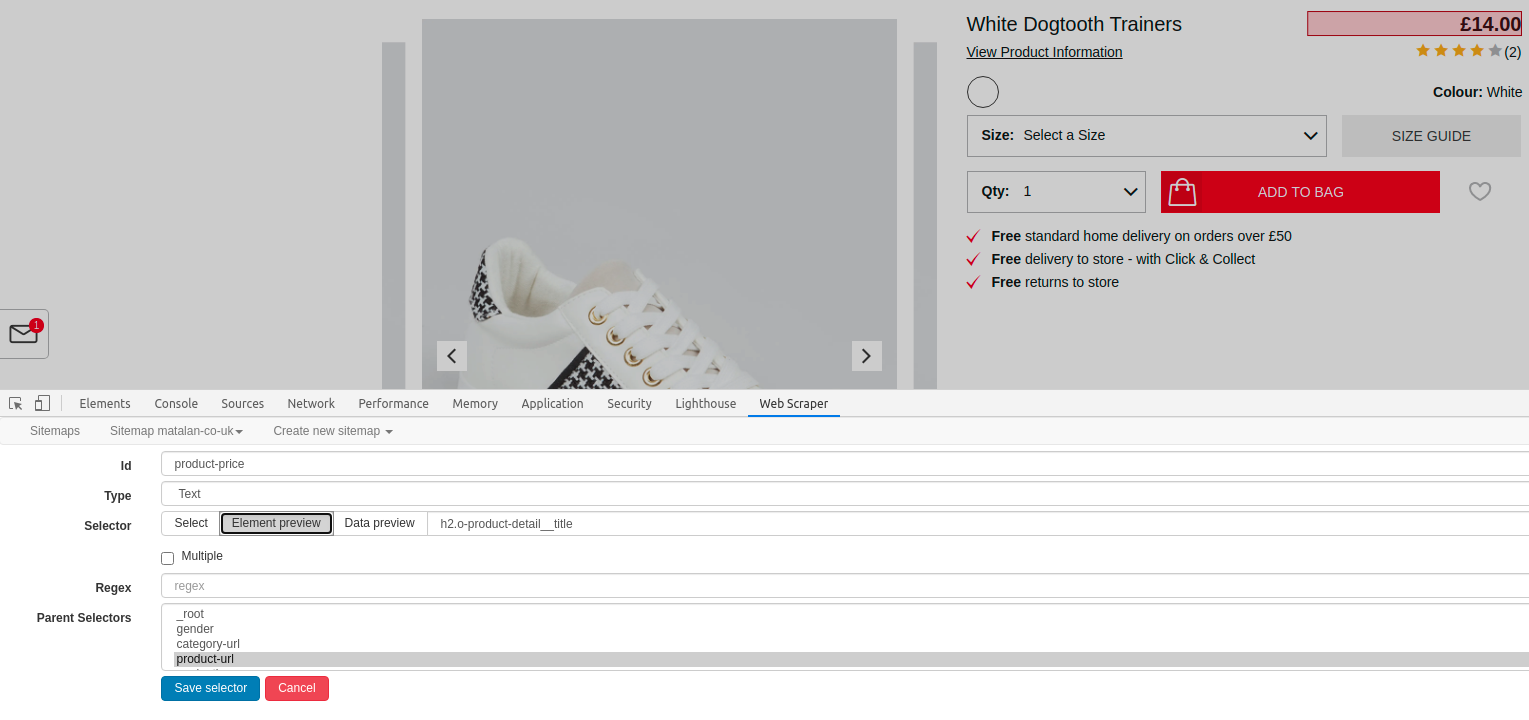Open the View Product Information link
Image resolution: width=1529 pixels, height=720 pixels.
click(x=1044, y=52)
